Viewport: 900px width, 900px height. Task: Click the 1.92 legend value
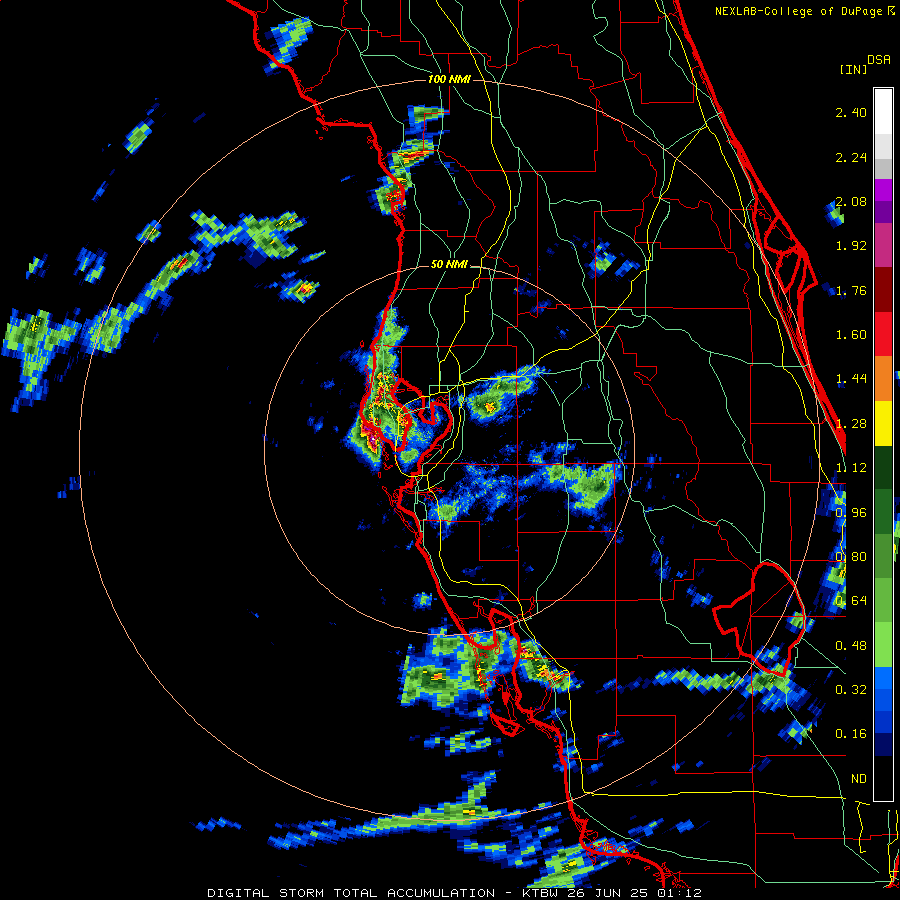pos(851,246)
